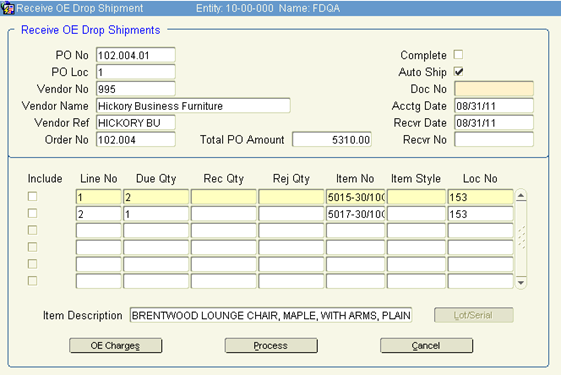Focus the PO Loc field
This screenshot has width=561, height=375.
[136, 72]
